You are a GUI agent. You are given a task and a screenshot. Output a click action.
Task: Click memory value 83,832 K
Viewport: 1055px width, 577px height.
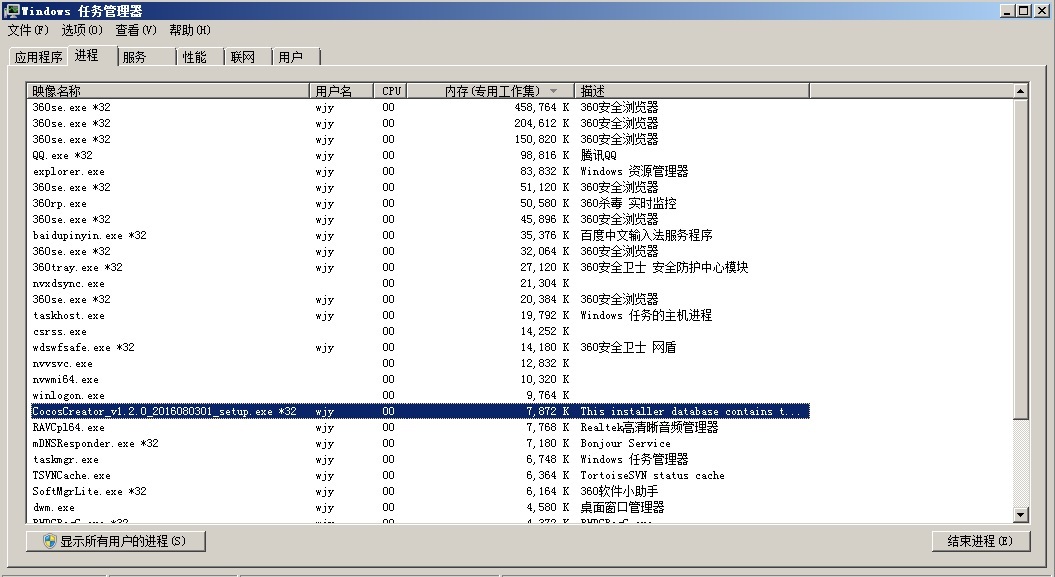click(544, 171)
